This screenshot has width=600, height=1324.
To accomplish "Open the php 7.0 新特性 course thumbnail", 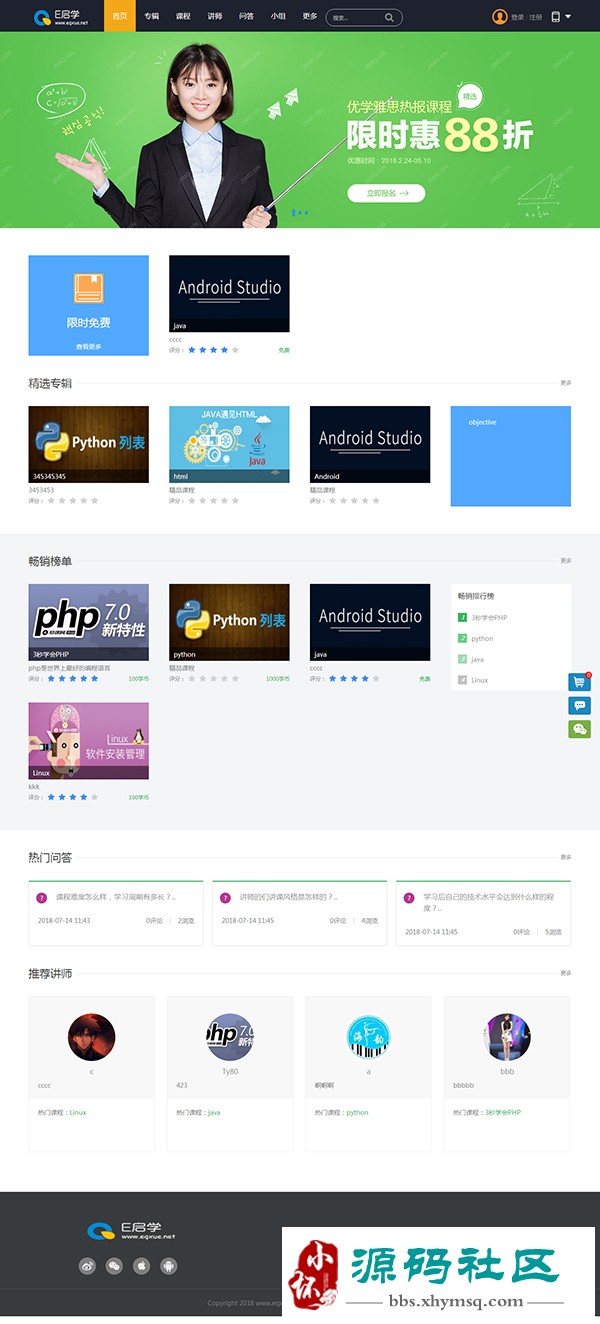I will [88, 622].
